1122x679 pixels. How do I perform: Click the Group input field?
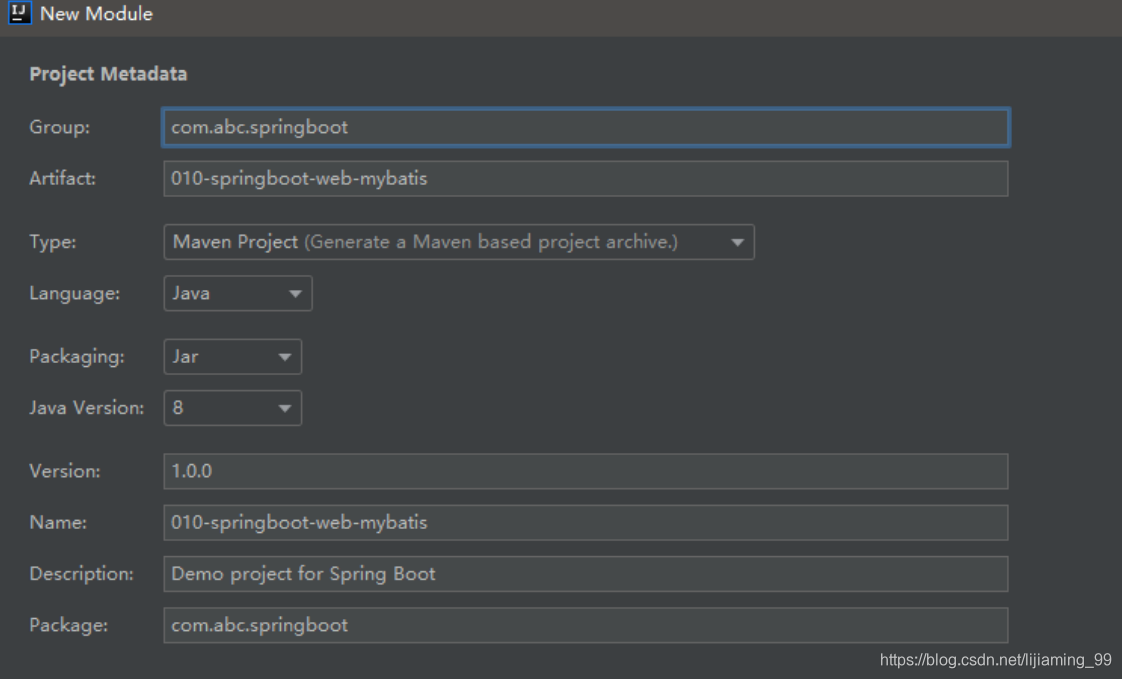[x=586, y=127]
